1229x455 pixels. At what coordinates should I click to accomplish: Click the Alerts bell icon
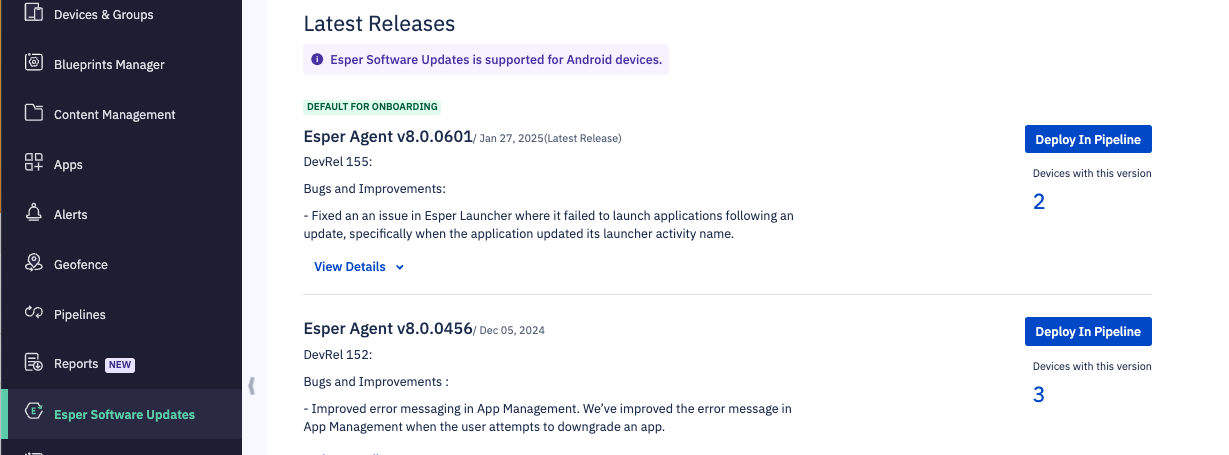pyautogui.click(x=34, y=214)
